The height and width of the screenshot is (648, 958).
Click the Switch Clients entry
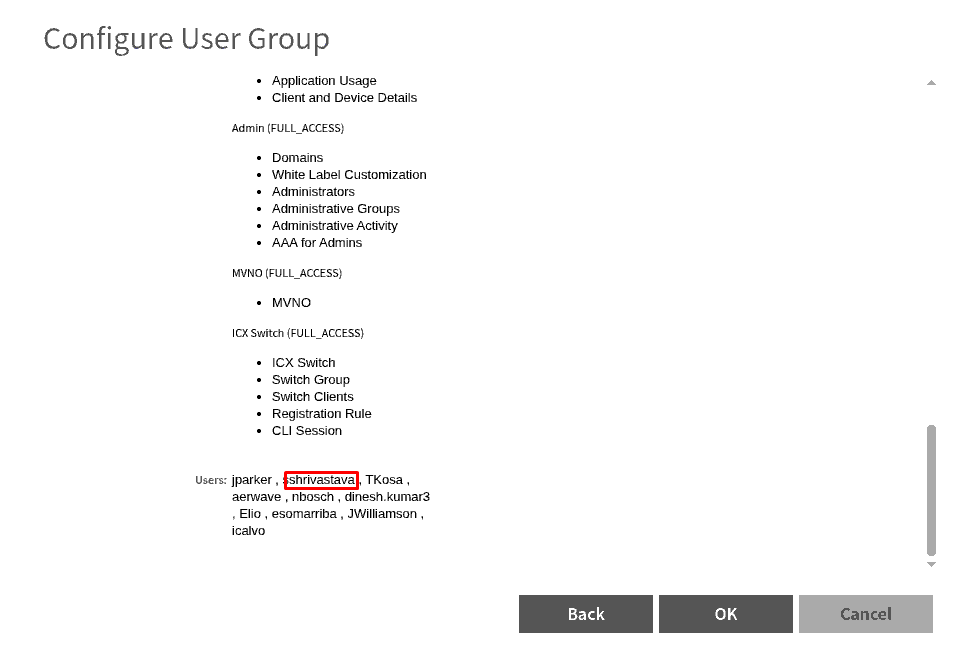click(x=312, y=397)
